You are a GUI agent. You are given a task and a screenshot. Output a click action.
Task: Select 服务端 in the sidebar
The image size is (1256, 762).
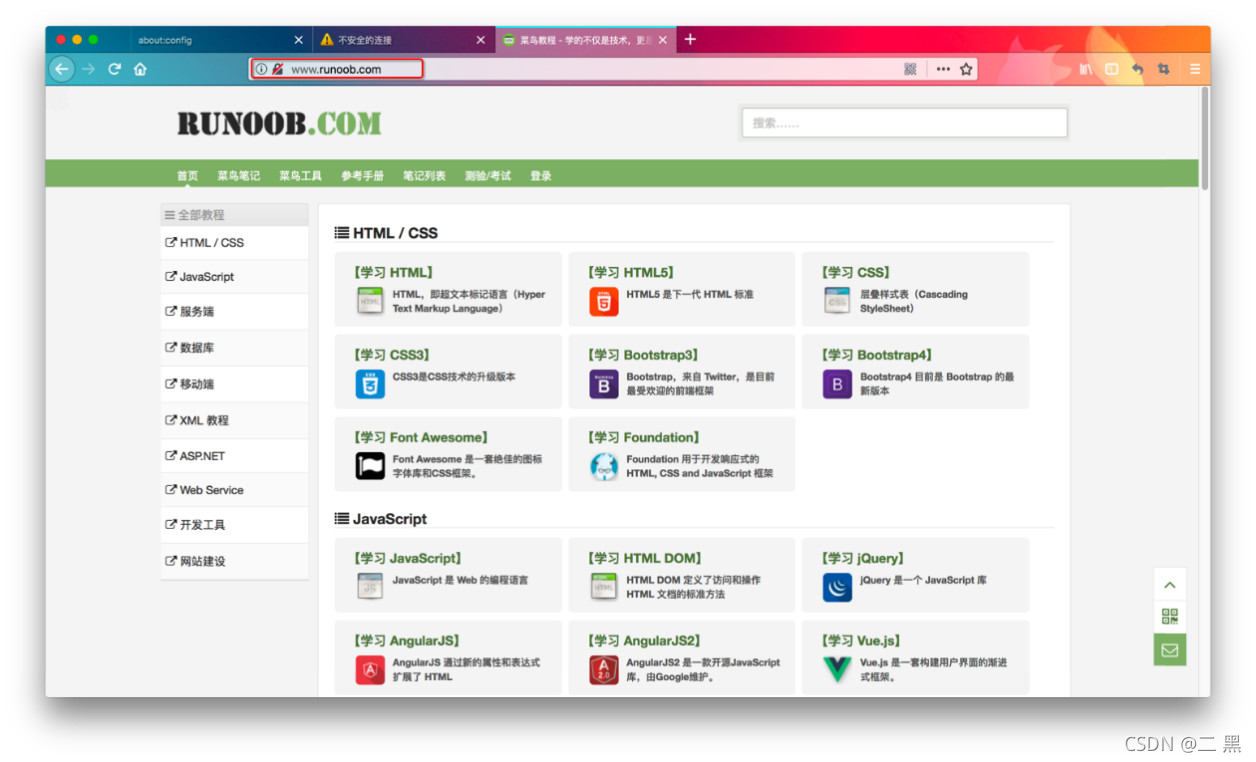point(234,312)
